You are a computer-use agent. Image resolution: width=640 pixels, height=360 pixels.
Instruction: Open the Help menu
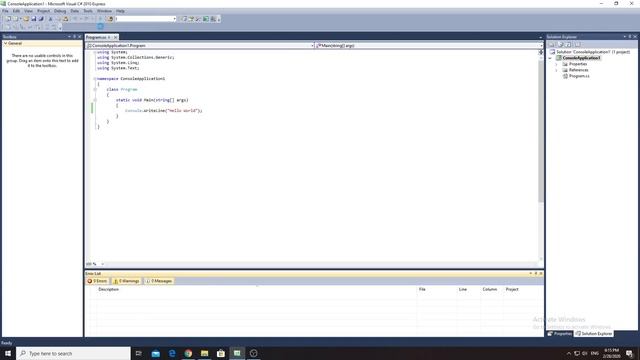120,11
